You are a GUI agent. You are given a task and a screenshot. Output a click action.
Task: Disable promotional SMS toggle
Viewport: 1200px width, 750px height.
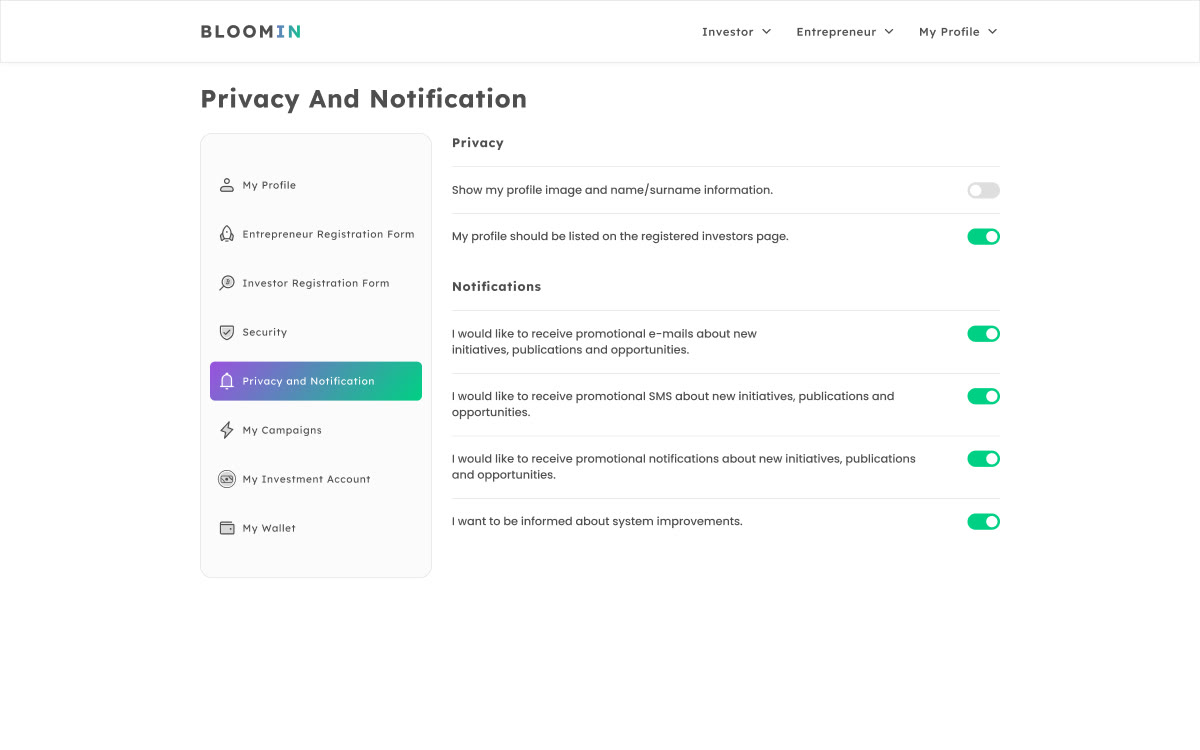[x=983, y=396]
